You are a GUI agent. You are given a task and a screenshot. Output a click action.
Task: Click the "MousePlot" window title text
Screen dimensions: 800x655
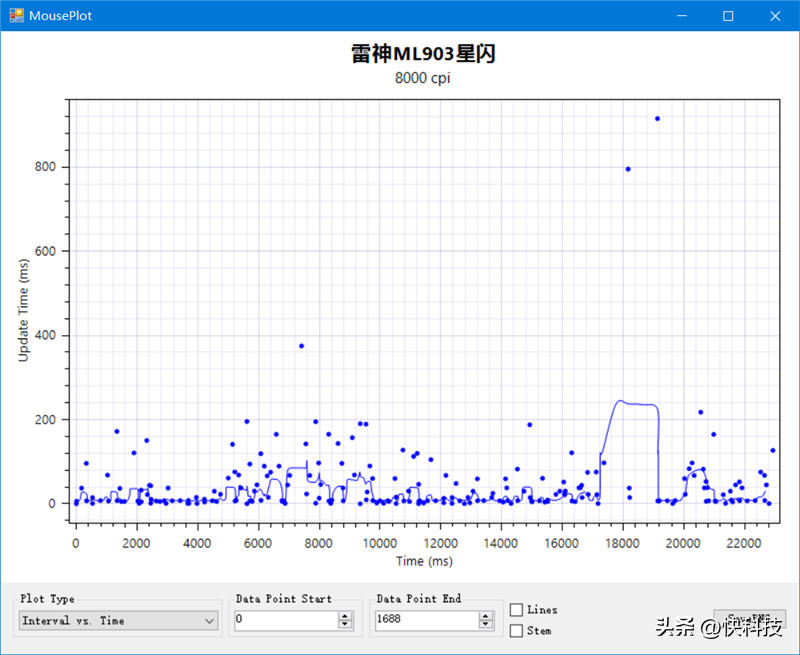[60, 16]
